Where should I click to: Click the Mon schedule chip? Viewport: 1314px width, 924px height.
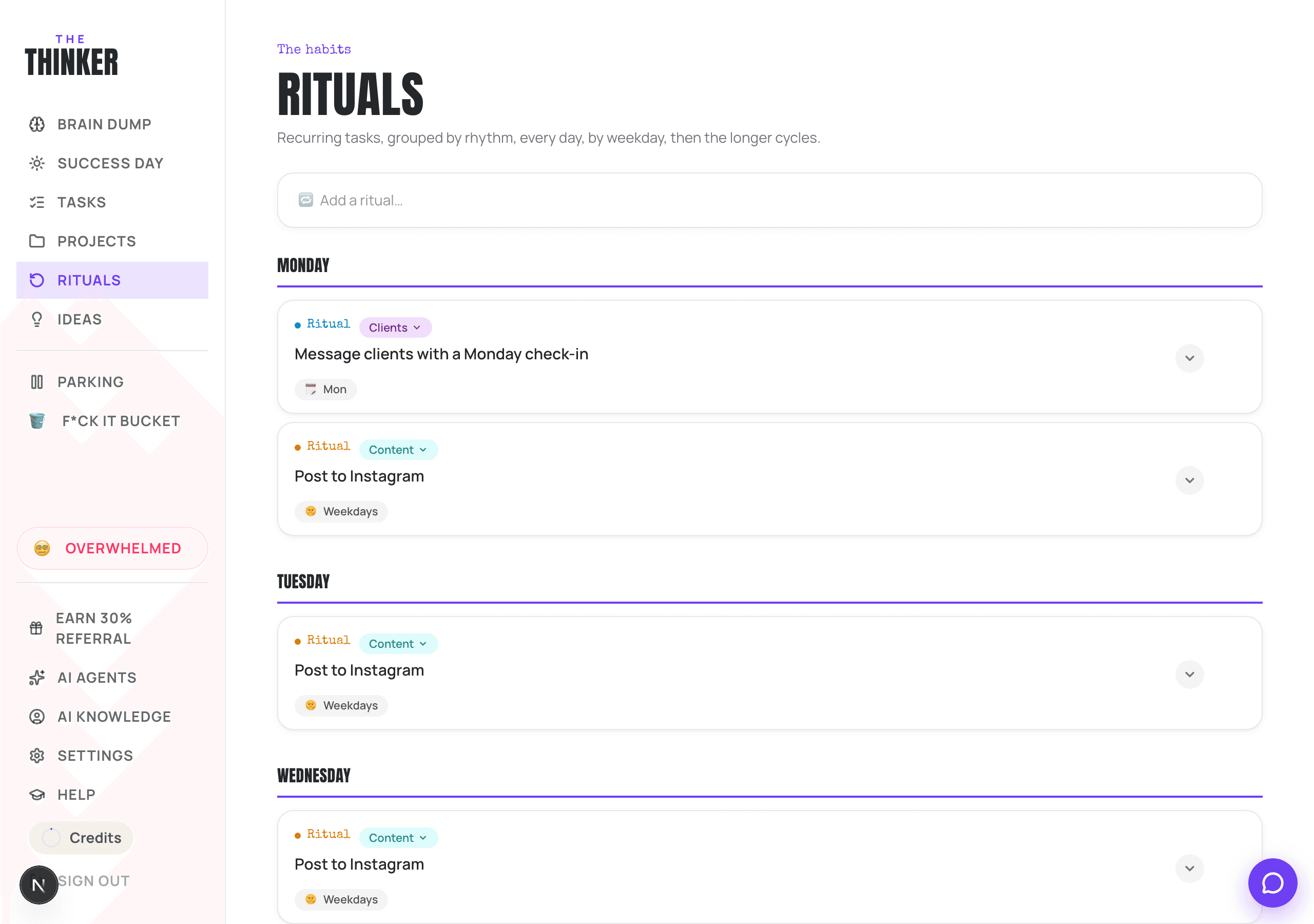(325, 389)
